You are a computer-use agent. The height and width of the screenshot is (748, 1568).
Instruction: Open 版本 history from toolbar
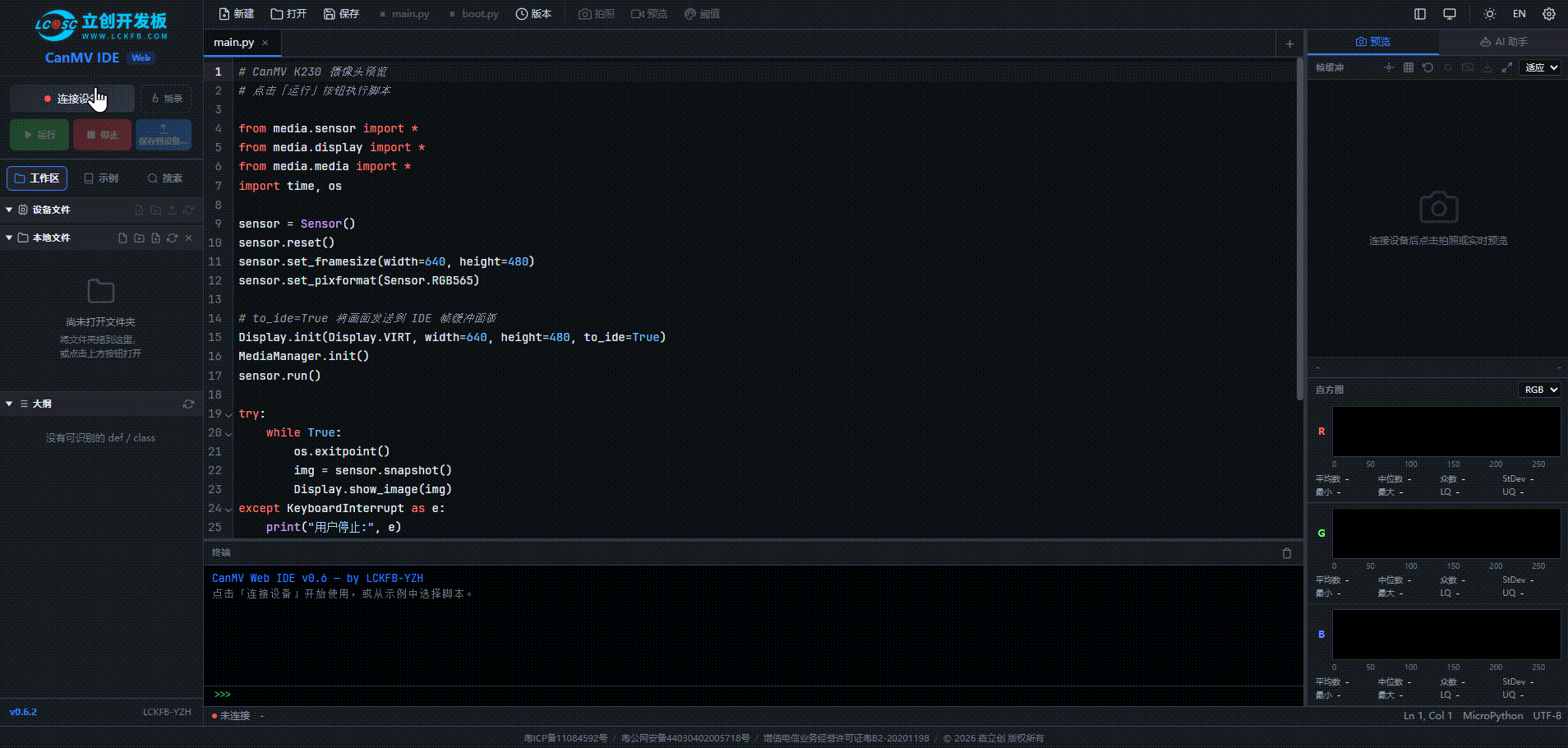click(533, 14)
